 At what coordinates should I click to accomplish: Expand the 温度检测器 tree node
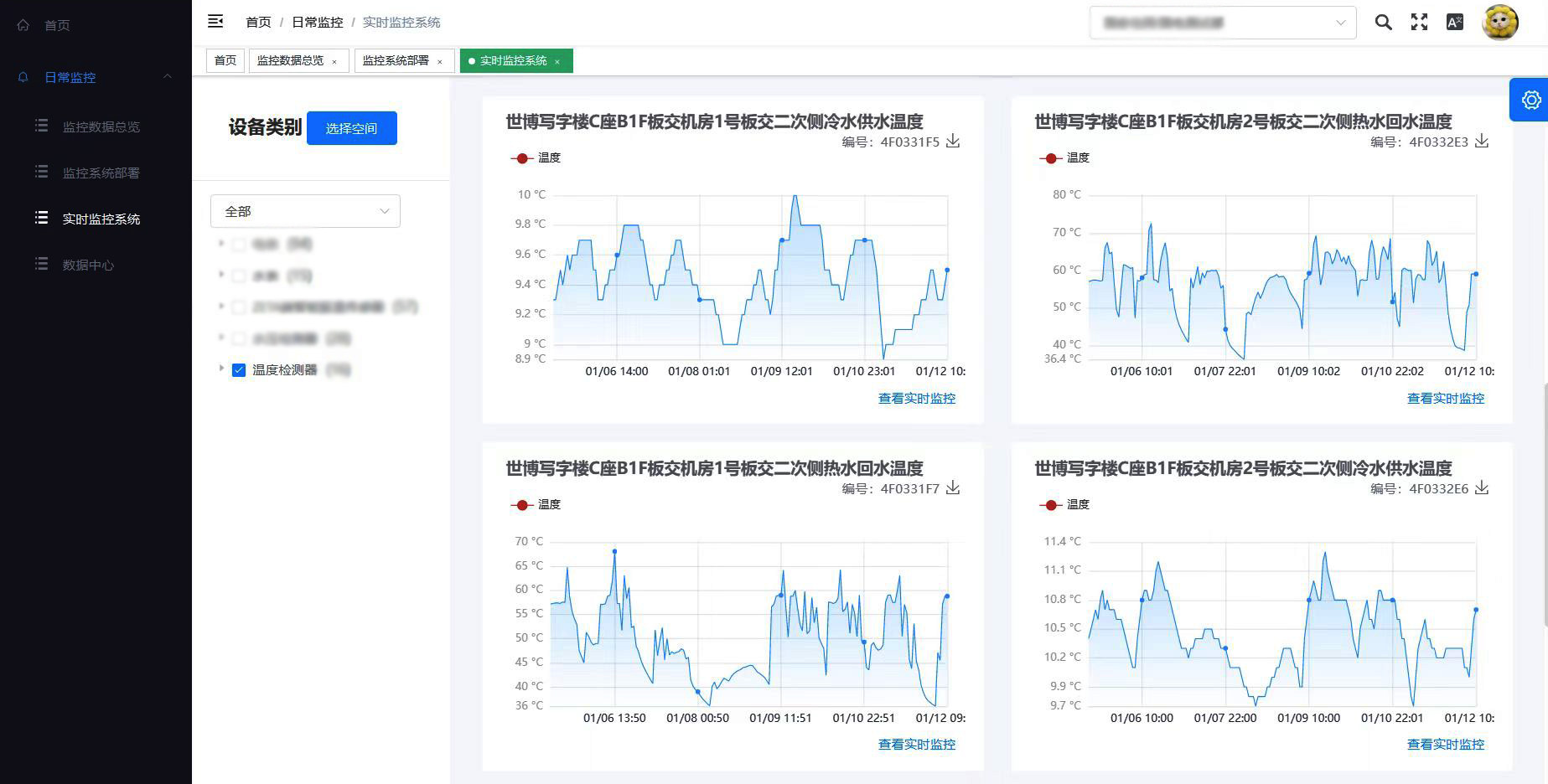pos(221,368)
